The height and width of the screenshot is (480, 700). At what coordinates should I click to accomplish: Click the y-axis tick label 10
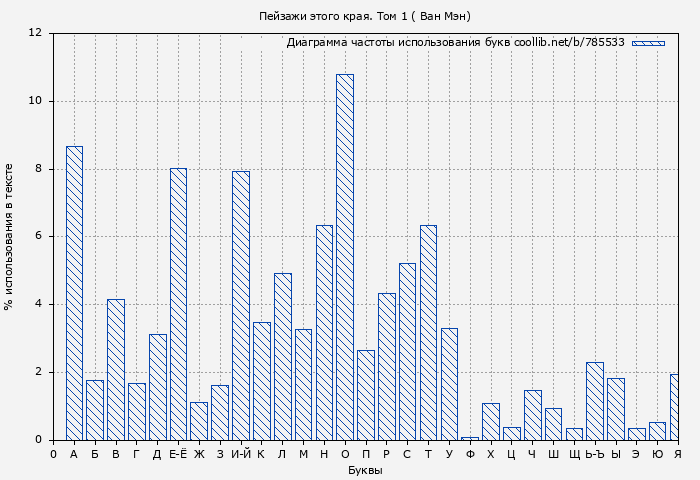tap(35, 101)
